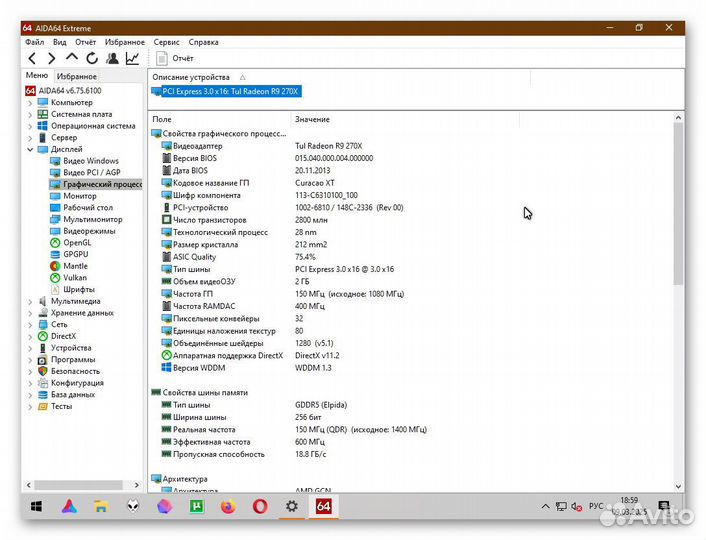
Task: Expand the Компьютер tree node
Action: pyautogui.click(x=30, y=103)
